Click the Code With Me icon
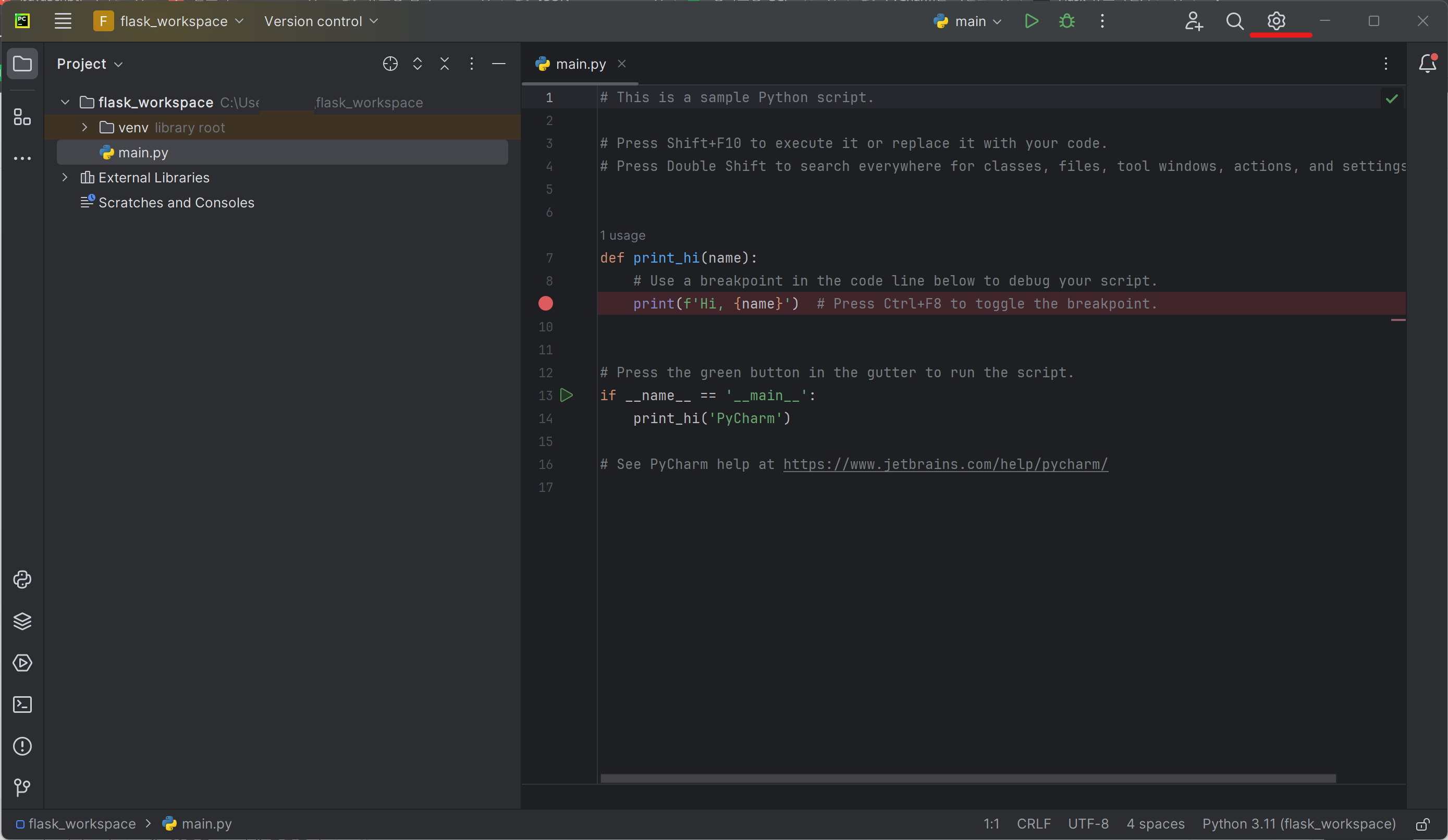Image resolution: width=1448 pixels, height=840 pixels. pyautogui.click(x=1194, y=21)
